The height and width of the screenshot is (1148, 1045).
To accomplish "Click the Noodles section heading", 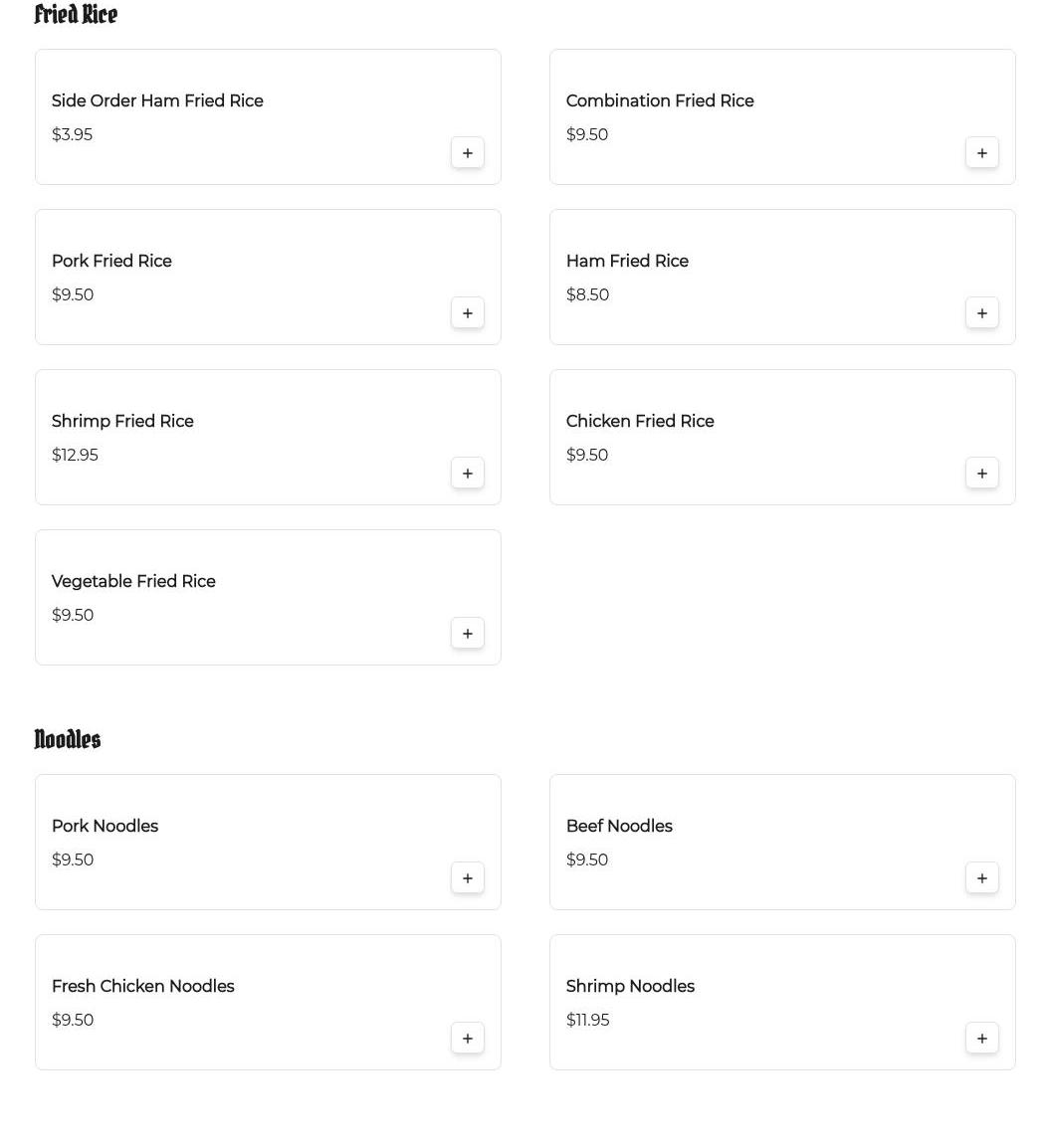I will point(68,739).
